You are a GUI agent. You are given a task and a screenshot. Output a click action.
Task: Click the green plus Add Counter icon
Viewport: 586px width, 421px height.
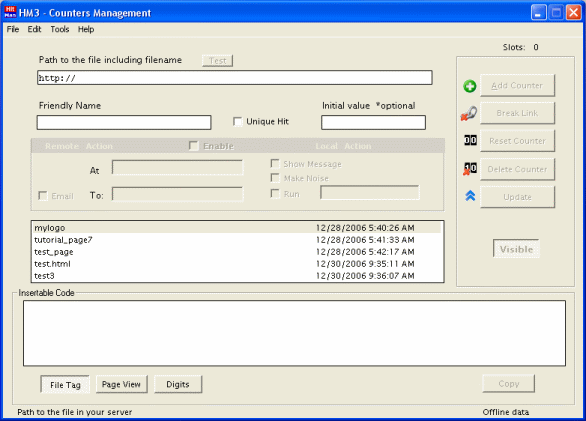click(x=470, y=86)
